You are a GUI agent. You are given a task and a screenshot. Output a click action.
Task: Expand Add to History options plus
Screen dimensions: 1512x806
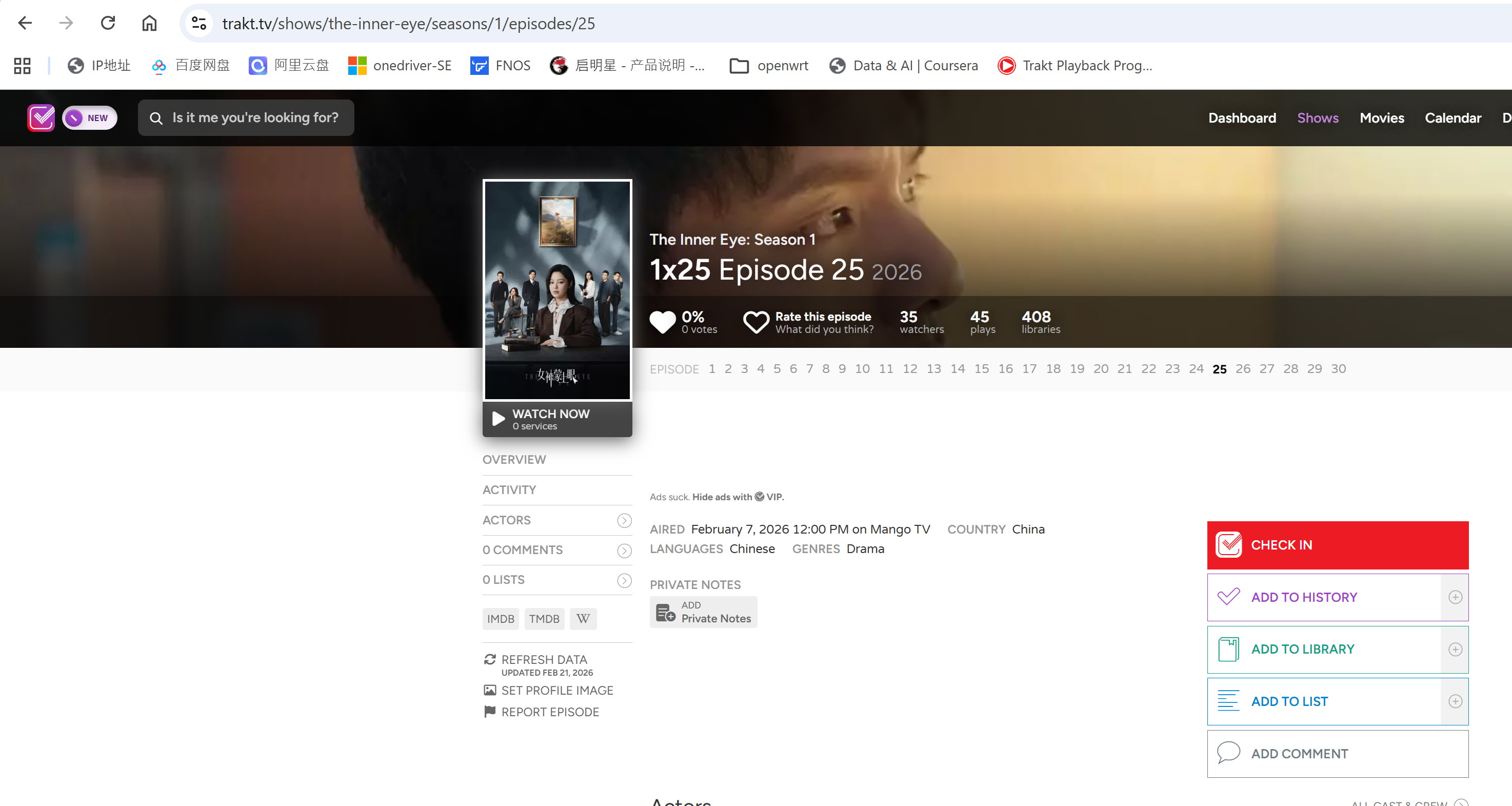(x=1455, y=597)
